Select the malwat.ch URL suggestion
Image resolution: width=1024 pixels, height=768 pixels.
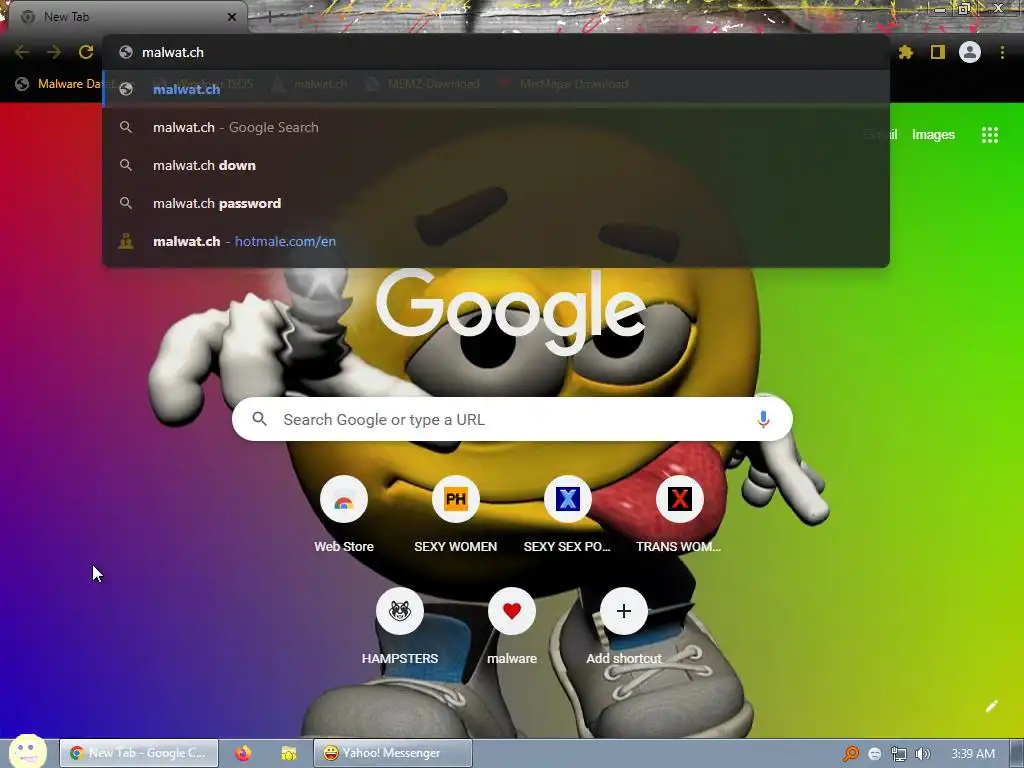496,89
